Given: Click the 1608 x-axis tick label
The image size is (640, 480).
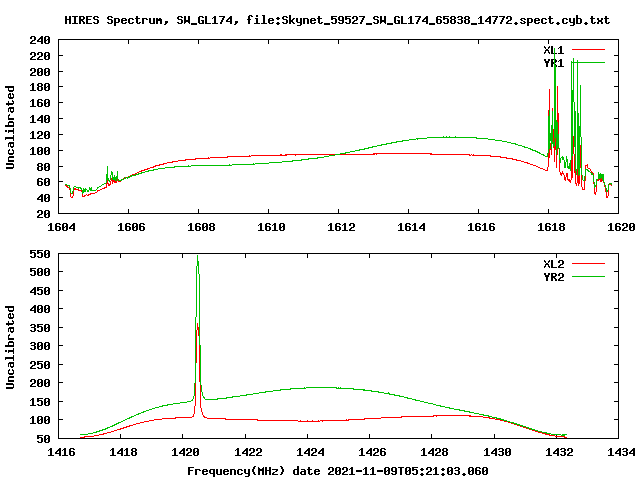Looking at the screenshot, I should (x=201, y=227).
